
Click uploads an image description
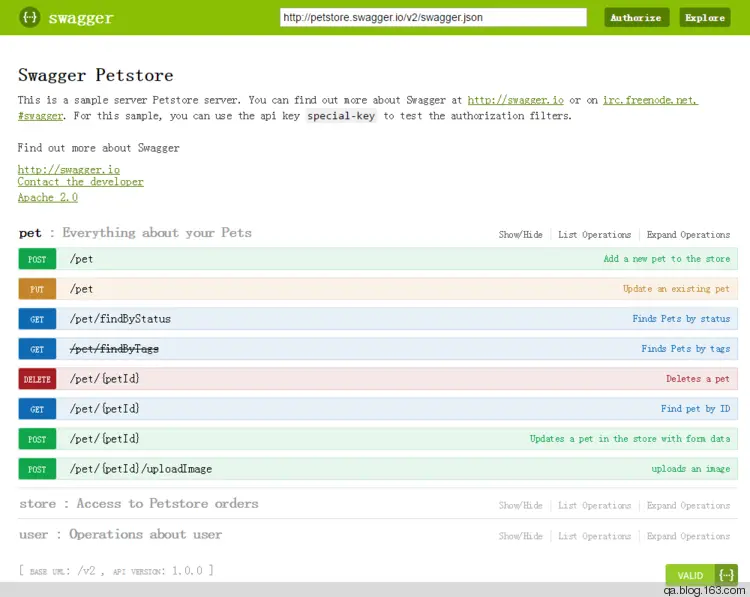691,469
